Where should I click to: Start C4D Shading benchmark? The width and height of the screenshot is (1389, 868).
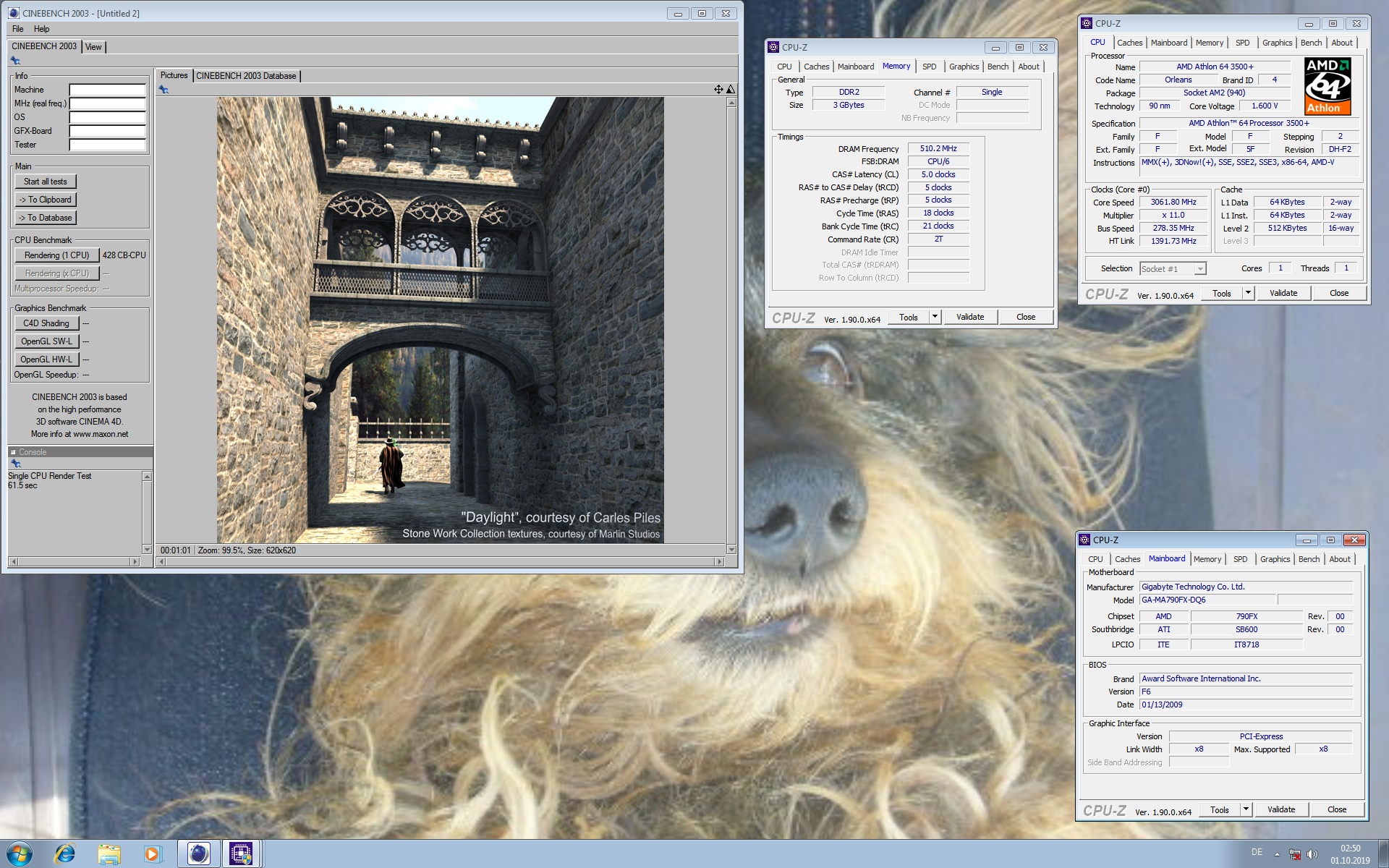(x=46, y=323)
